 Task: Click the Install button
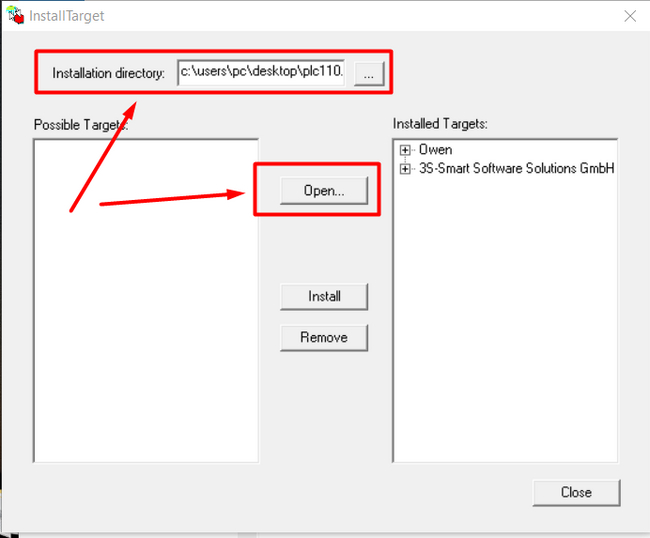click(324, 296)
